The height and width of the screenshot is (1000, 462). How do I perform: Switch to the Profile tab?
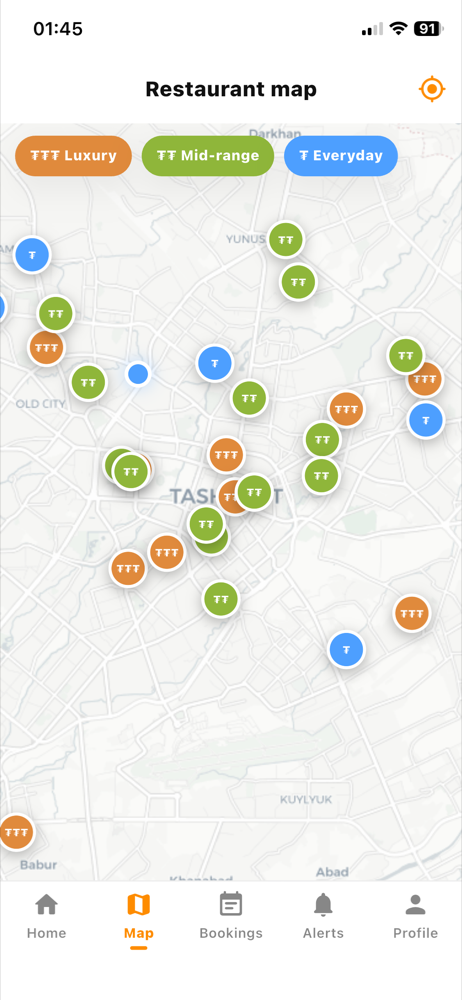[415, 916]
